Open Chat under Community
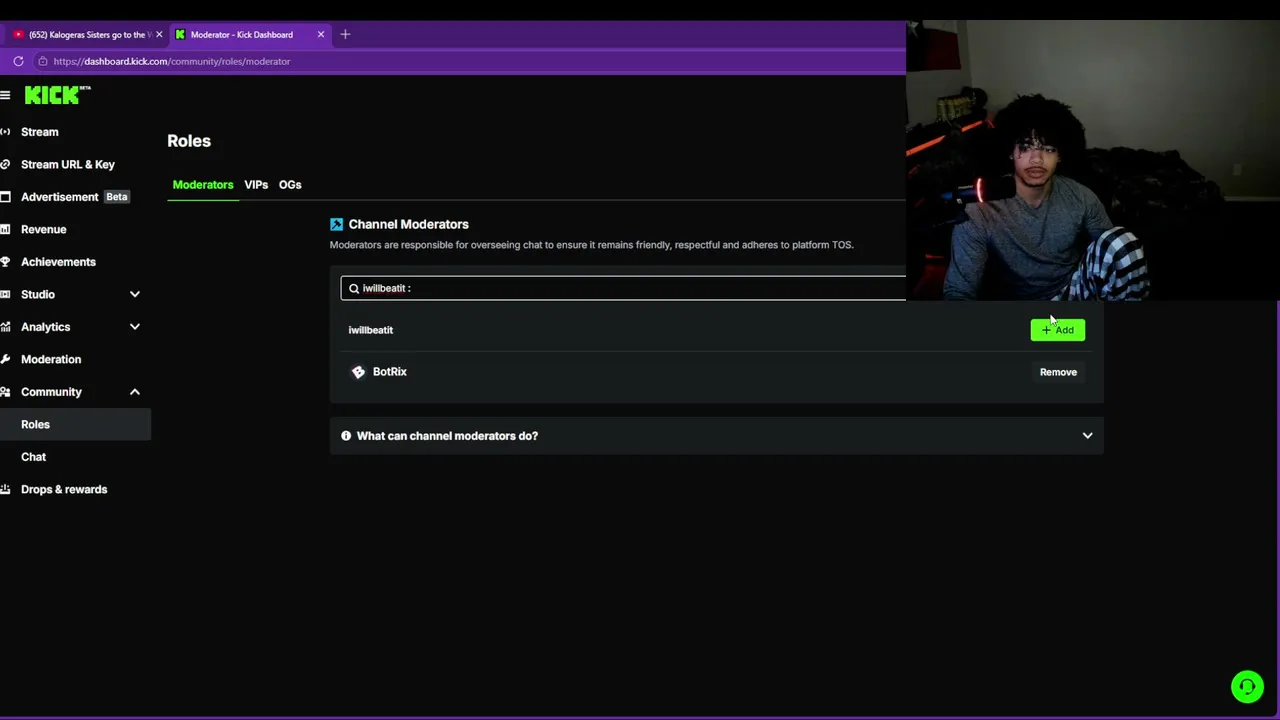1280x720 pixels. (33, 457)
